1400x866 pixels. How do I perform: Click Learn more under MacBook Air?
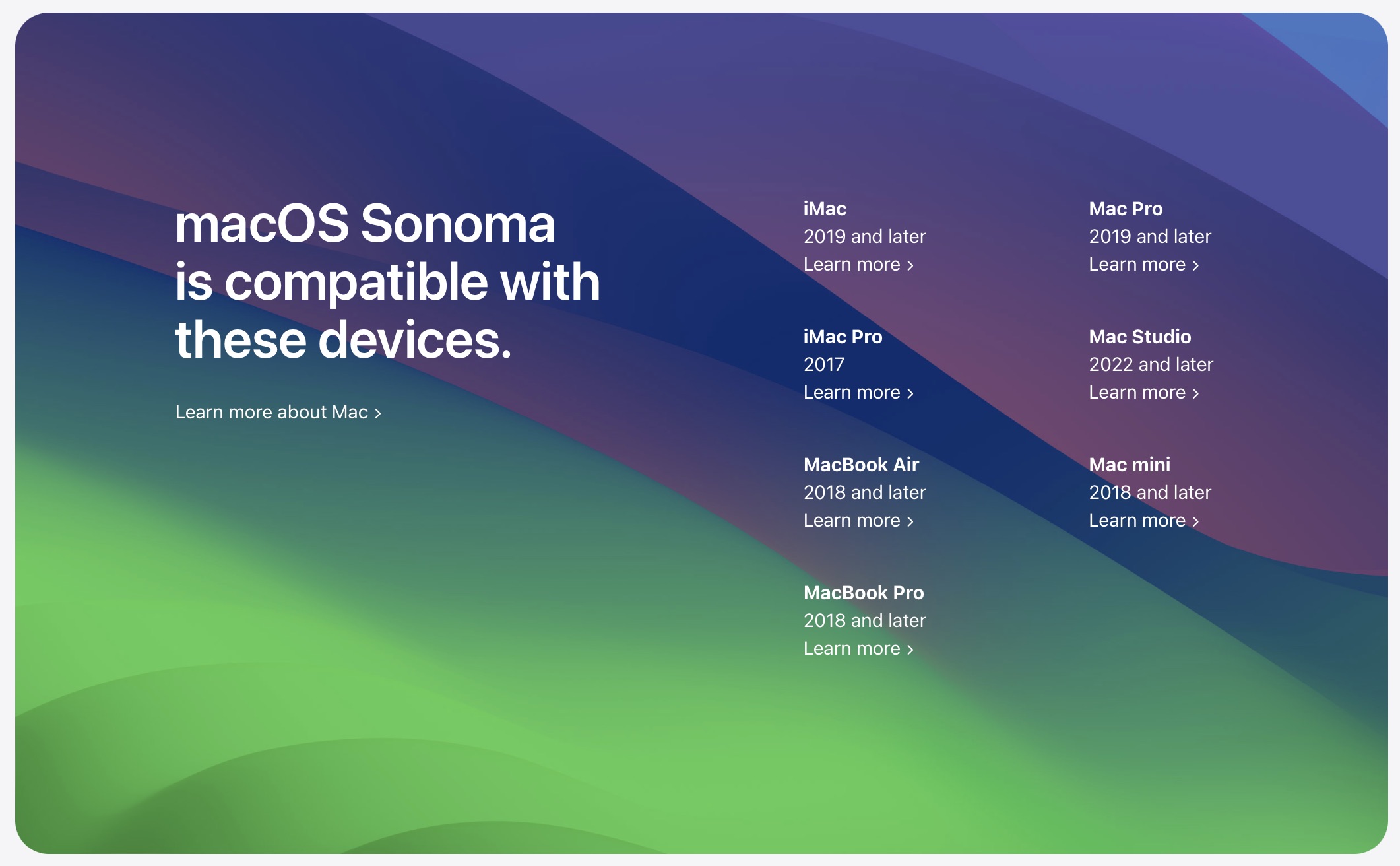point(858,520)
